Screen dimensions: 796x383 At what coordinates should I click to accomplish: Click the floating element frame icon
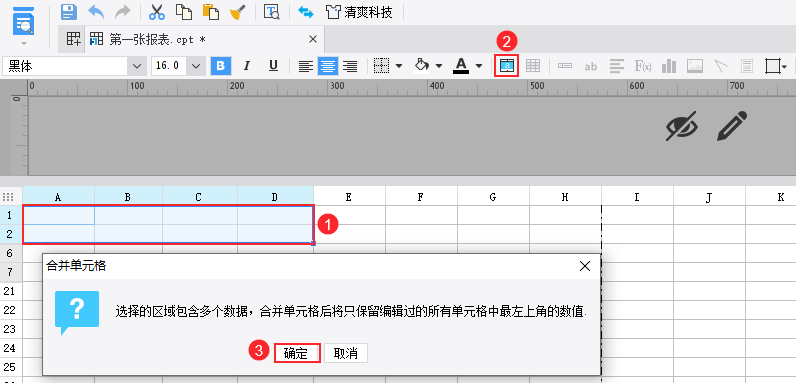pyautogui.click(x=773, y=66)
